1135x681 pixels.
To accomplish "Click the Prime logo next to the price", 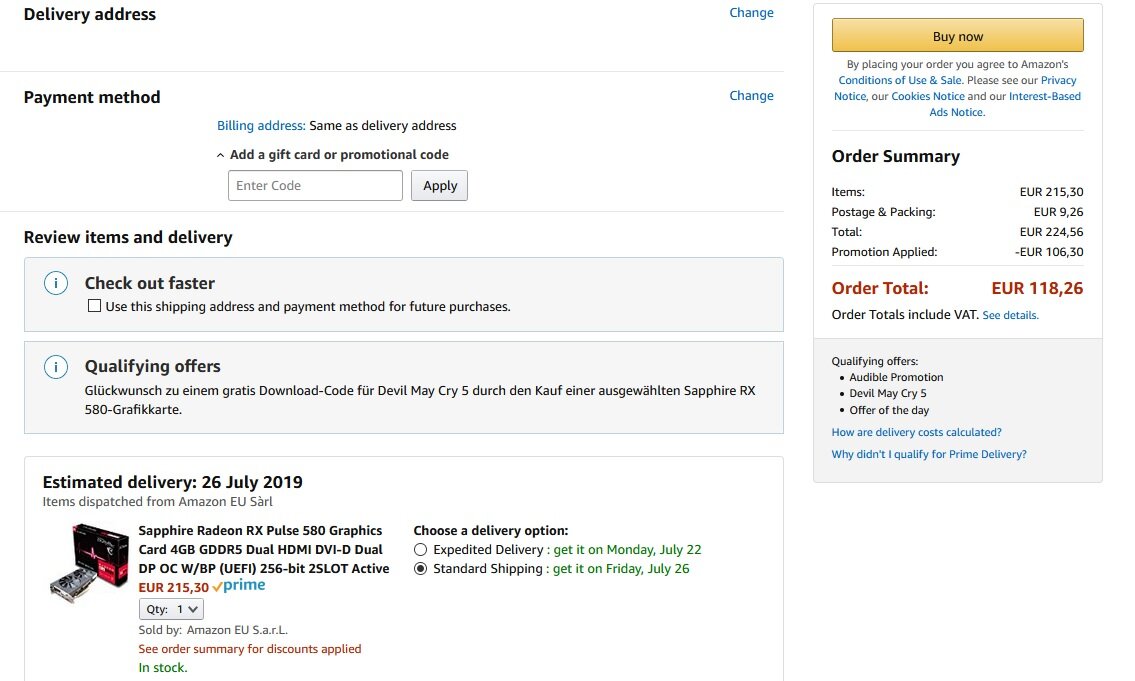I will click(239, 586).
